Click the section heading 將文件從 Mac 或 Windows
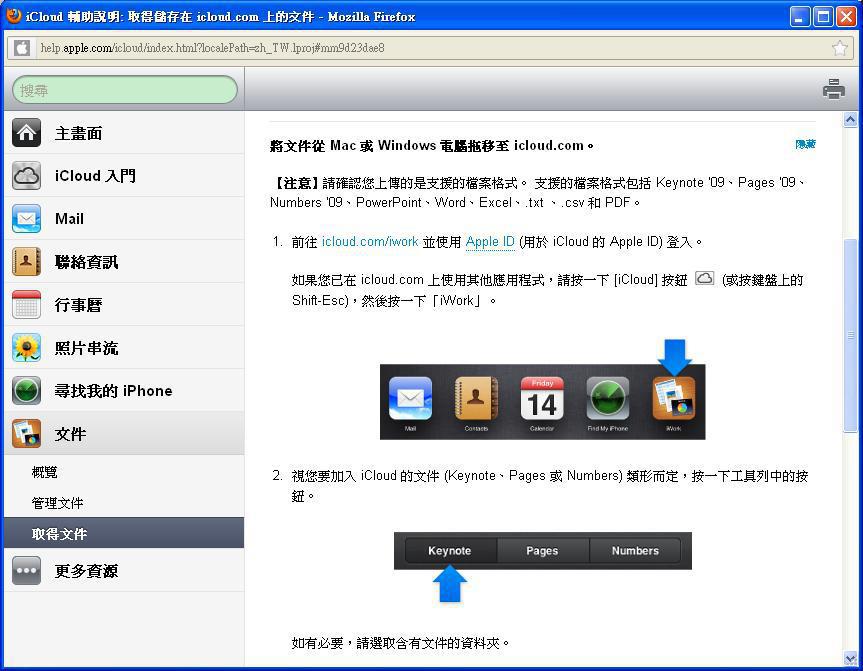 [x=432, y=146]
